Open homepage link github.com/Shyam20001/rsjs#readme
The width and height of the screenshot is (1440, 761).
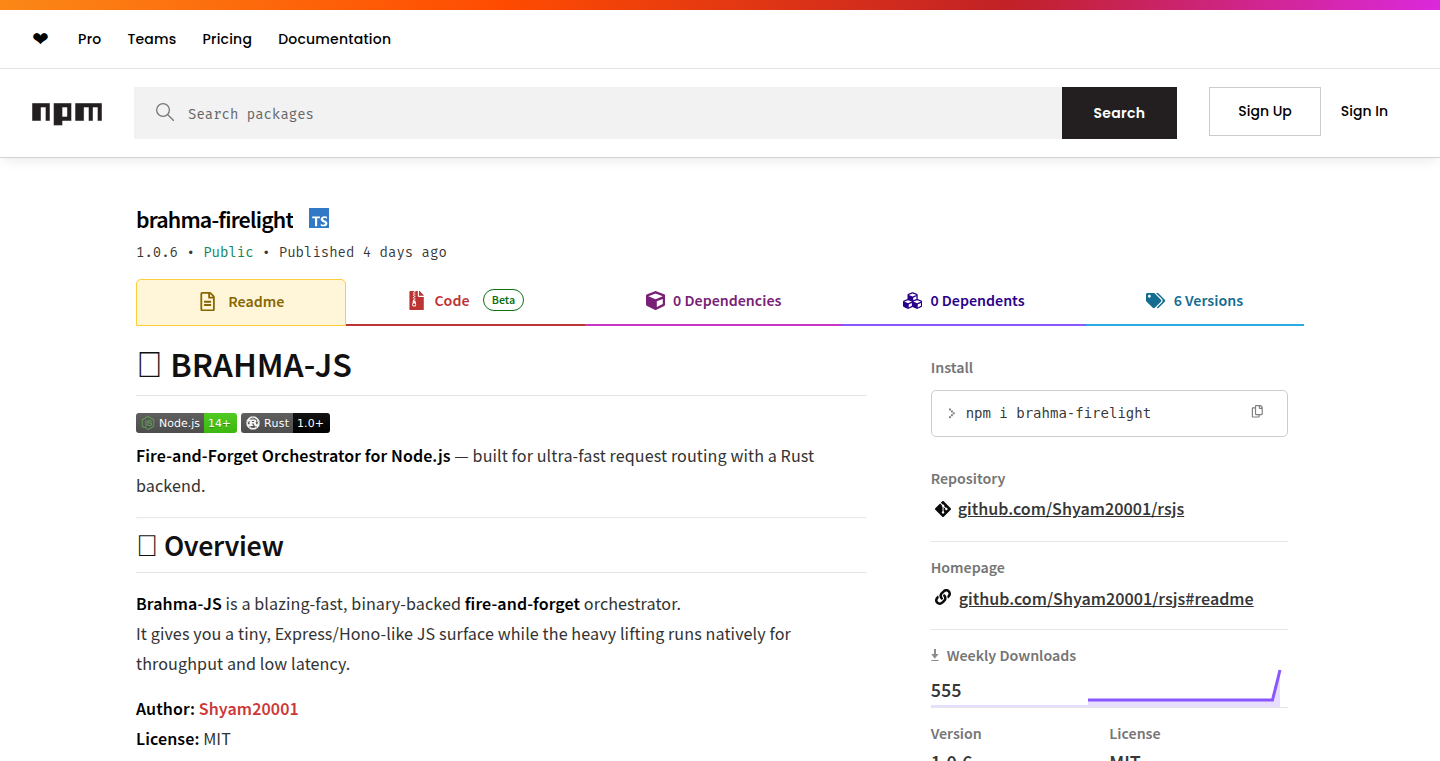click(x=1106, y=599)
